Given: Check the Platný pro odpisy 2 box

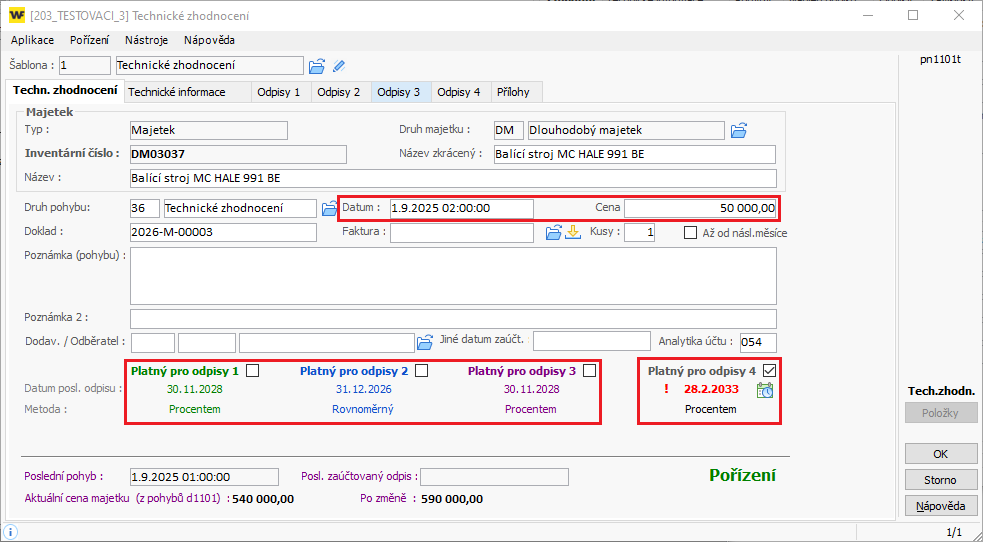Looking at the screenshot, I should 422,371.
